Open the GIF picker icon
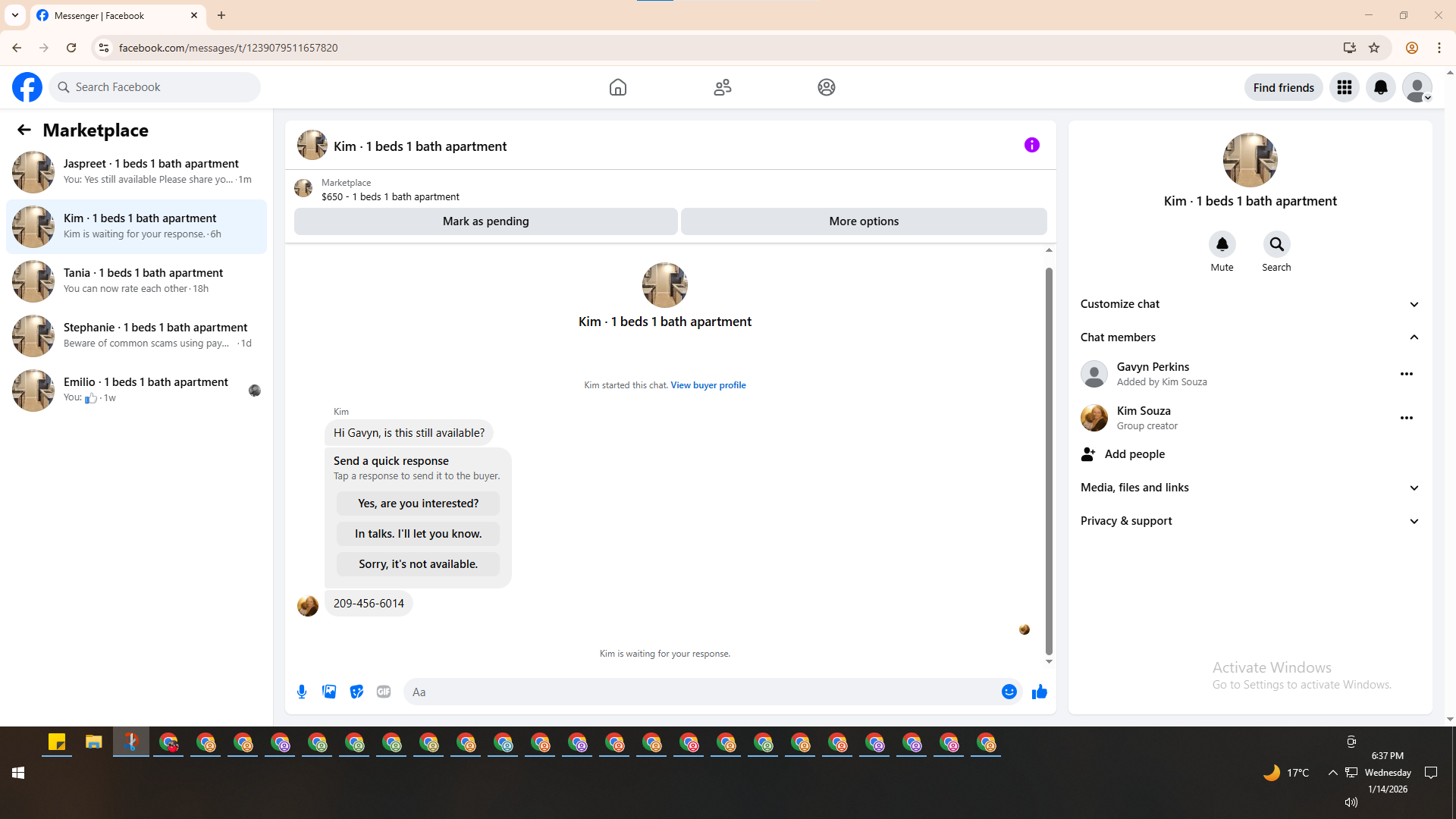Image resolution: width=1456 pixels, height=819 pixels. [384, 692]
